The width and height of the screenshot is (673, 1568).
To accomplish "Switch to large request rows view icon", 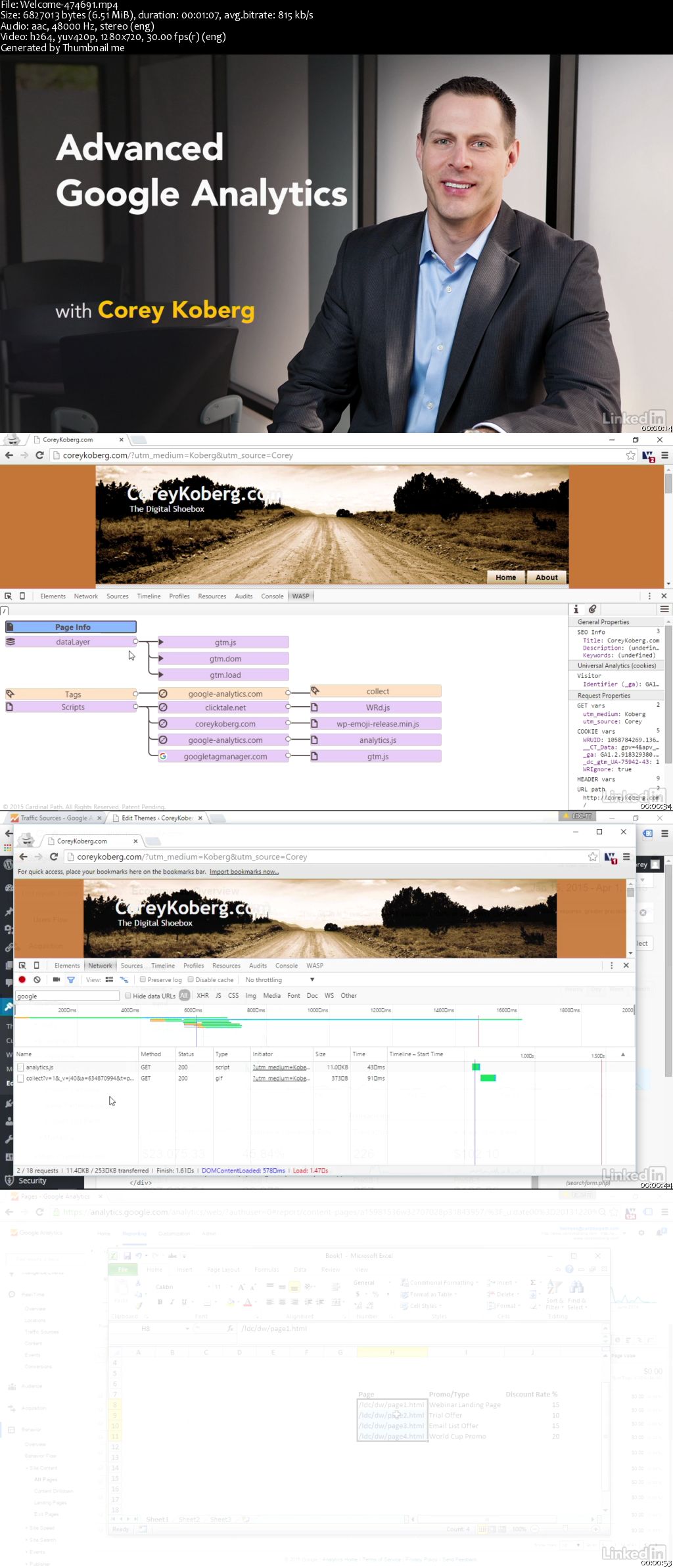I will pyautogui.click(x=109, y=979).
